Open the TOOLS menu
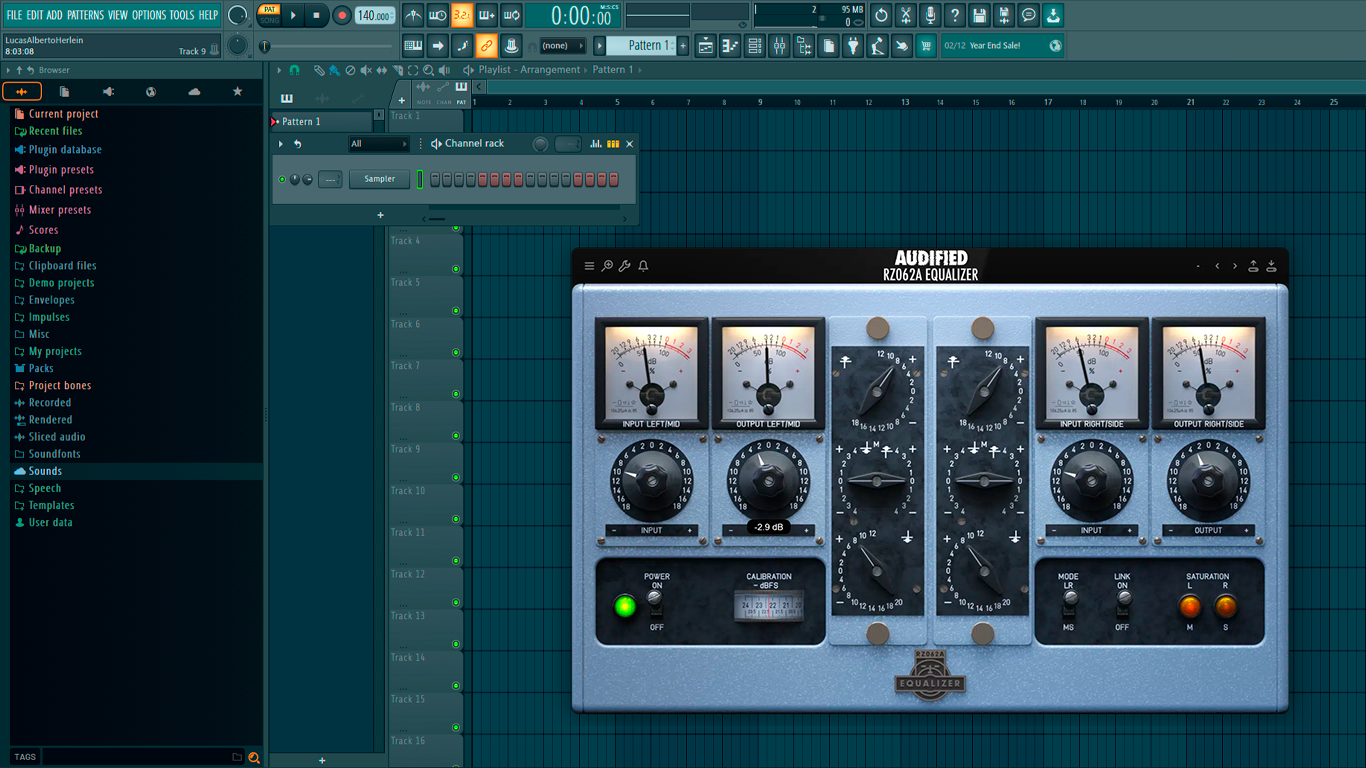The width and height of the screenshot is (1366, 768). pyautogui.click(x=182, y=15)
